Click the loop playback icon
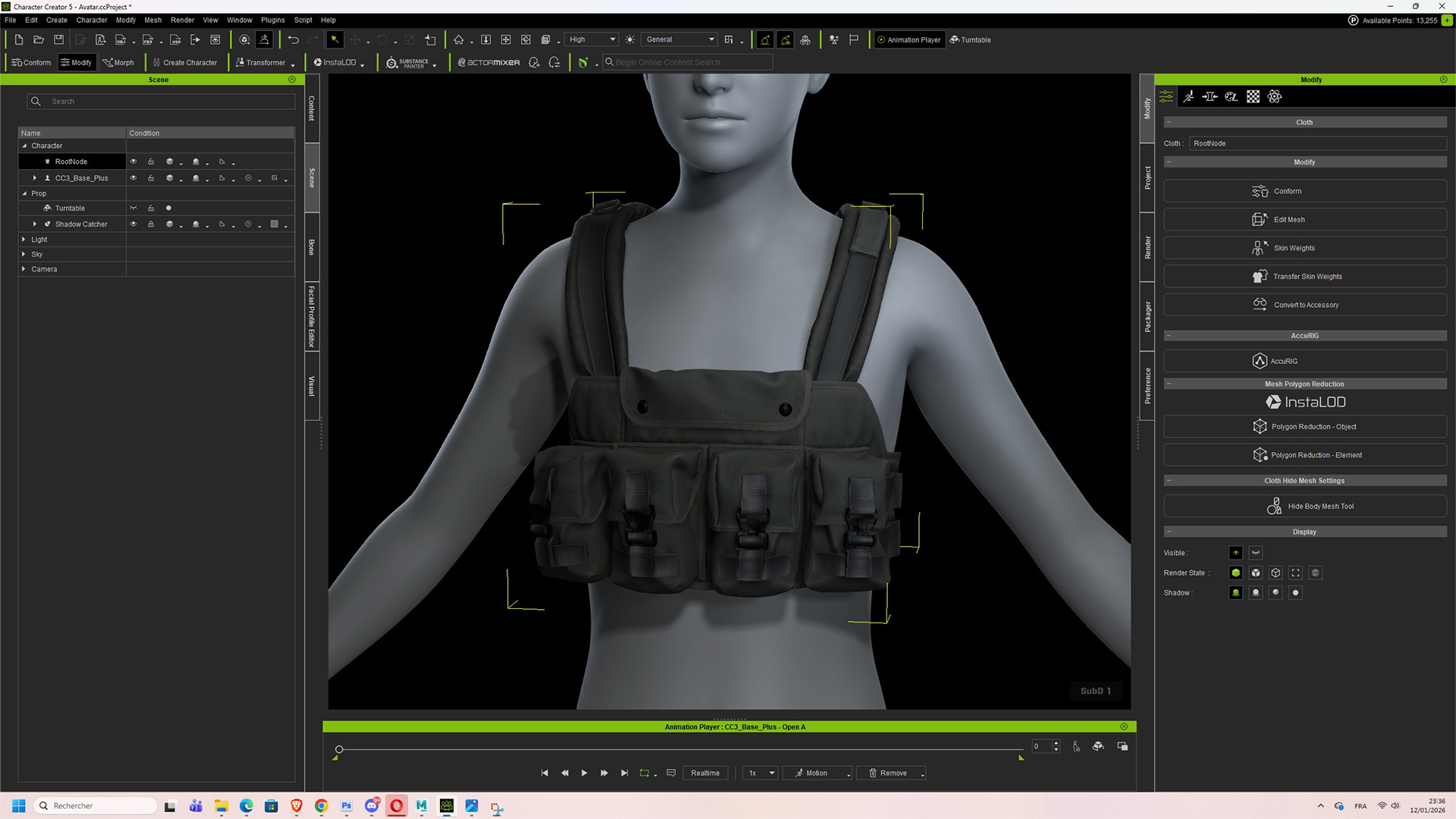The image size is (1456, 819). [644, 773]
